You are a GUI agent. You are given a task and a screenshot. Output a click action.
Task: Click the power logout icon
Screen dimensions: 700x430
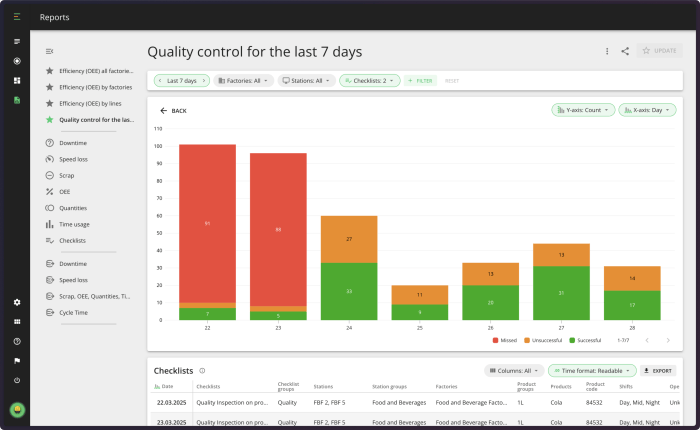point(17,380)
